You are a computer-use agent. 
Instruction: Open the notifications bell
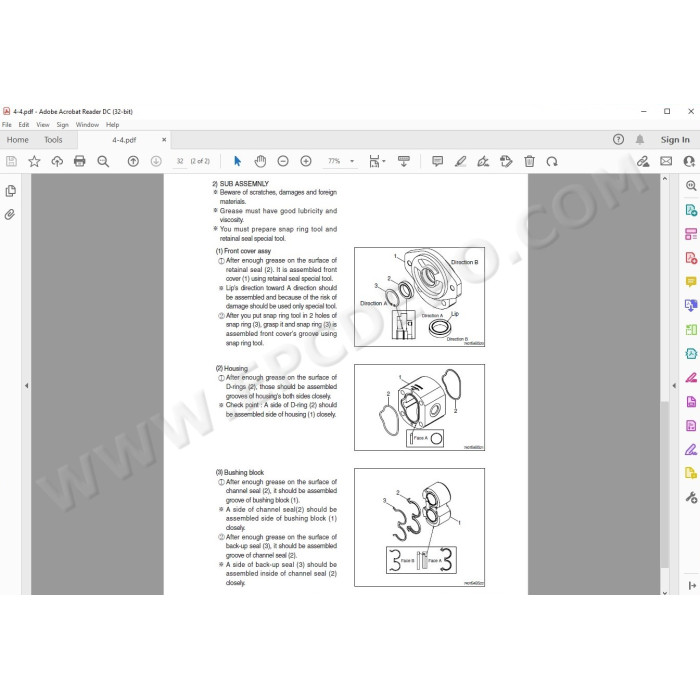(640, 140)
